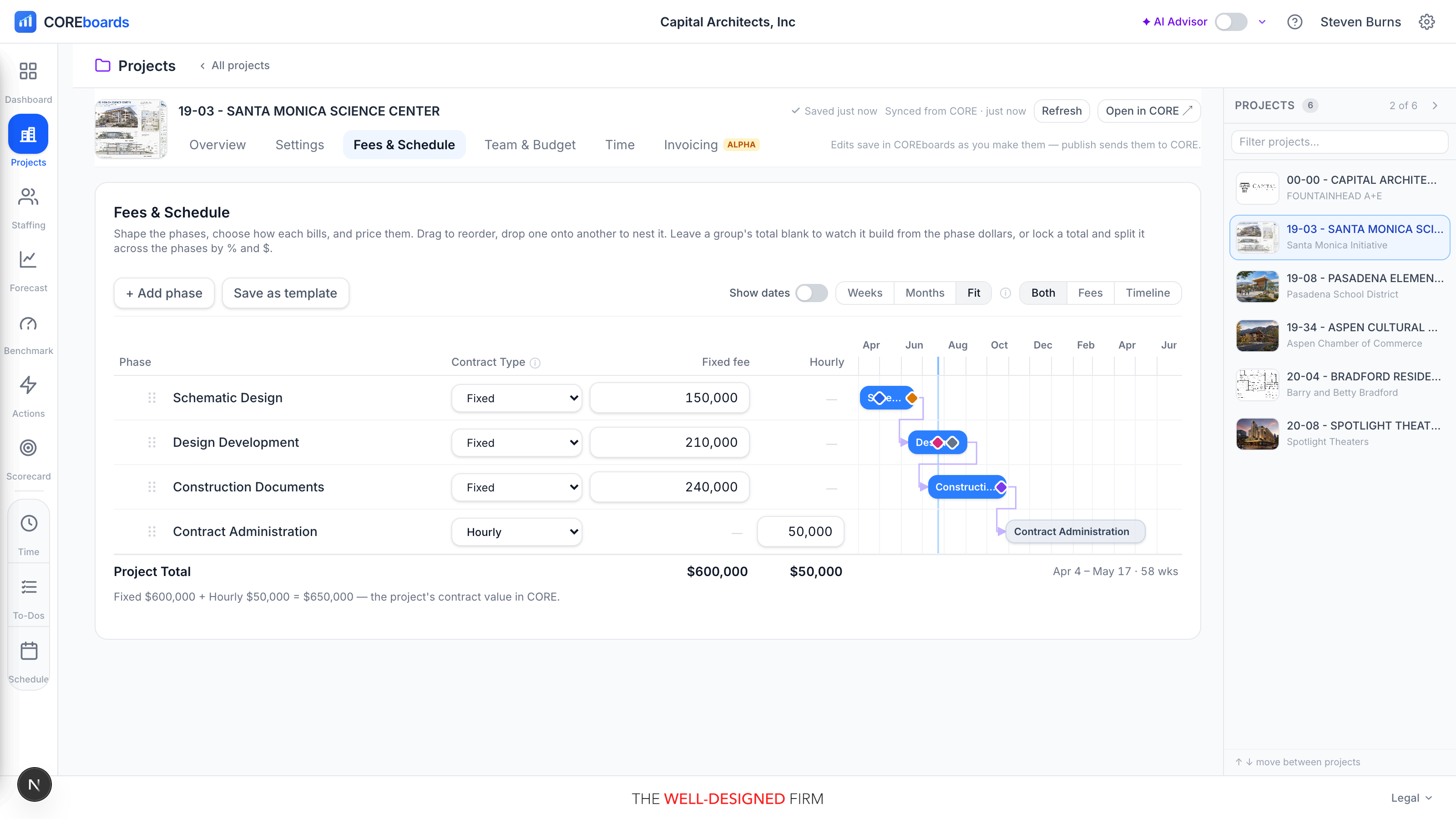The height and width of the screenshot is (819, 1456).
Task: Select the Fees view option
Action: pos(1090,293)
